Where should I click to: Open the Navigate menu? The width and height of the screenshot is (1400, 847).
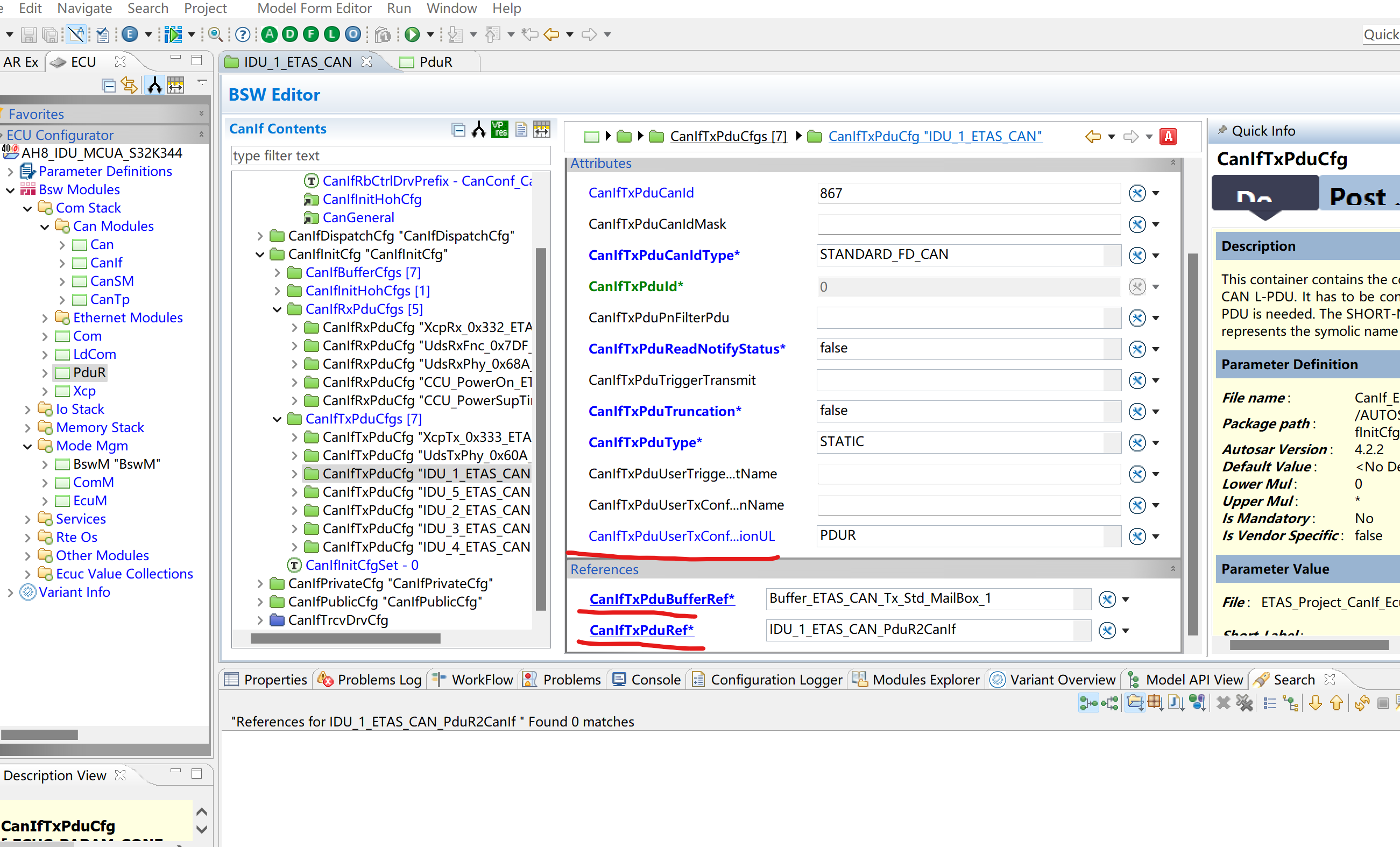83,9
